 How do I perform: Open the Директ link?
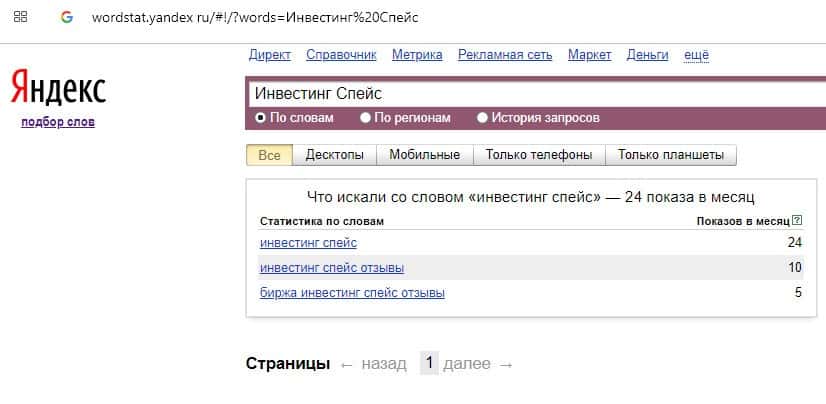click(270, 55)
